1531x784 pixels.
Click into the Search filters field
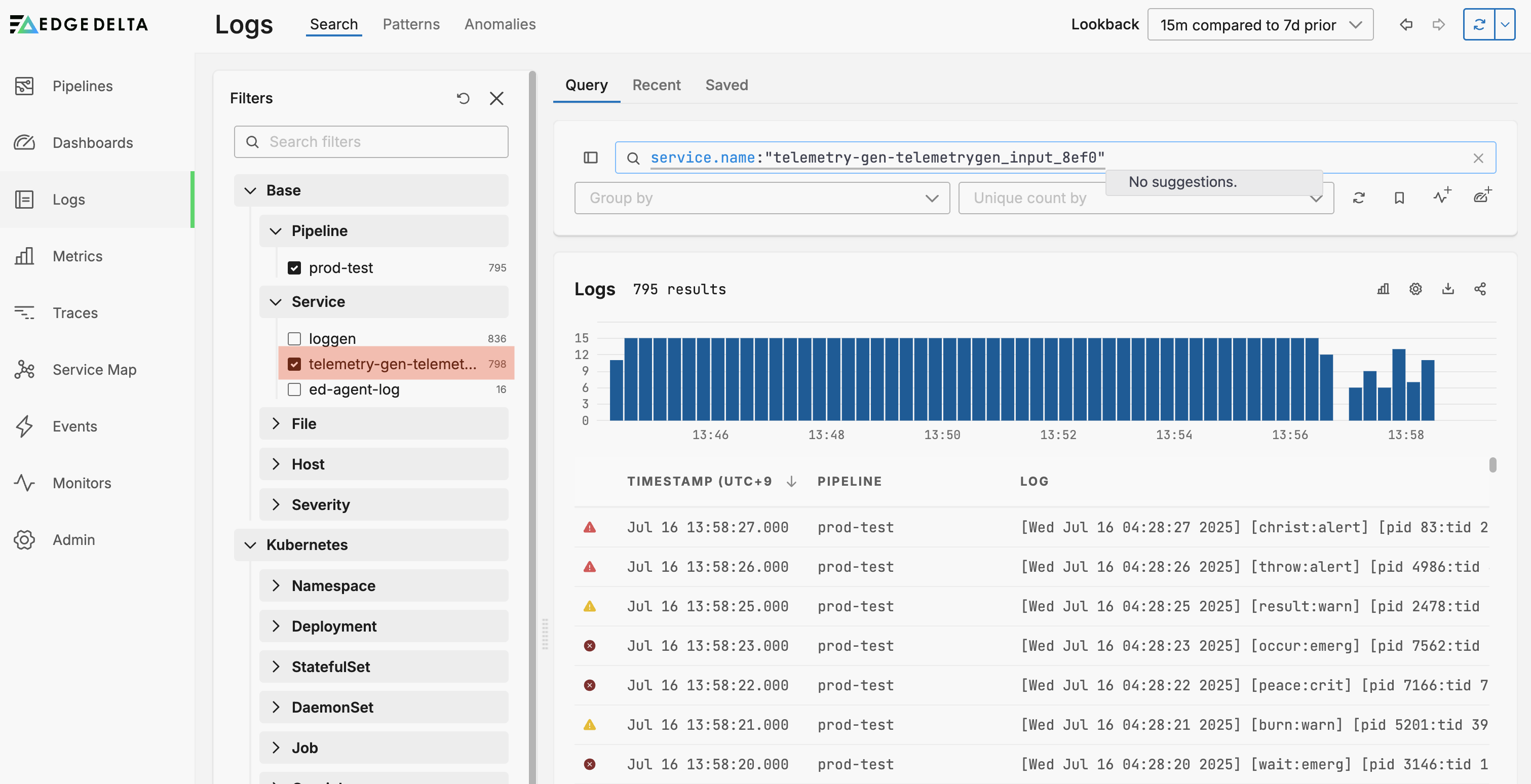(371, 142)
